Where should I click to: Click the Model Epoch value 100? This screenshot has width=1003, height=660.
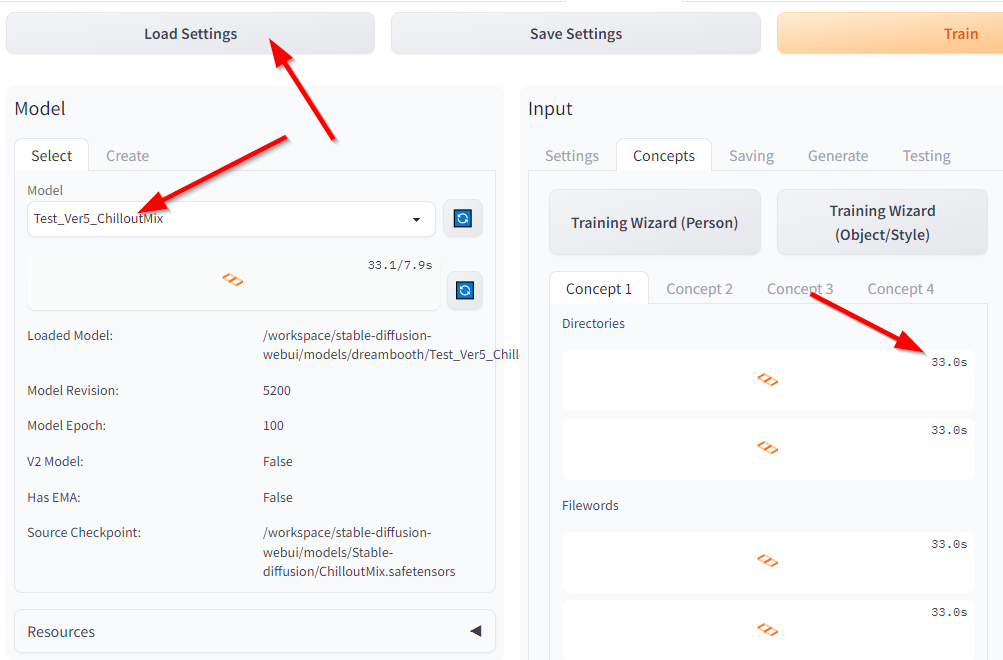tap(273, 425)
